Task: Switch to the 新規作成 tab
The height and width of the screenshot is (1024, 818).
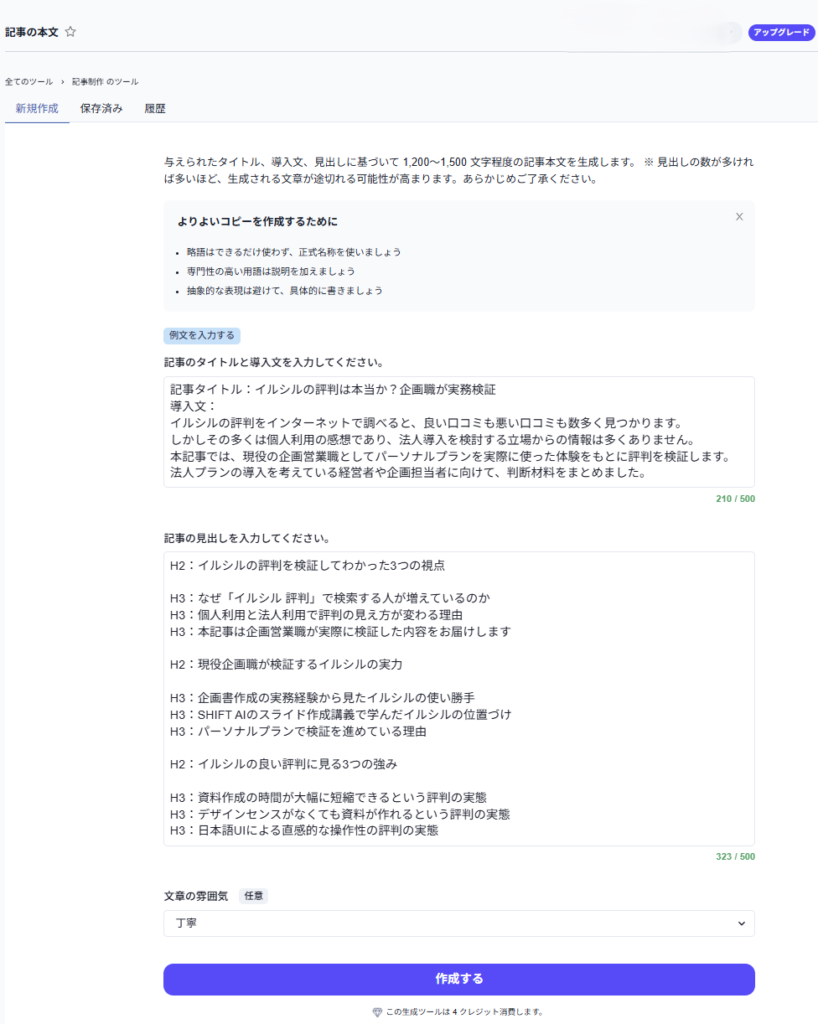Action: pyautogui.click(x=37, y=108)
